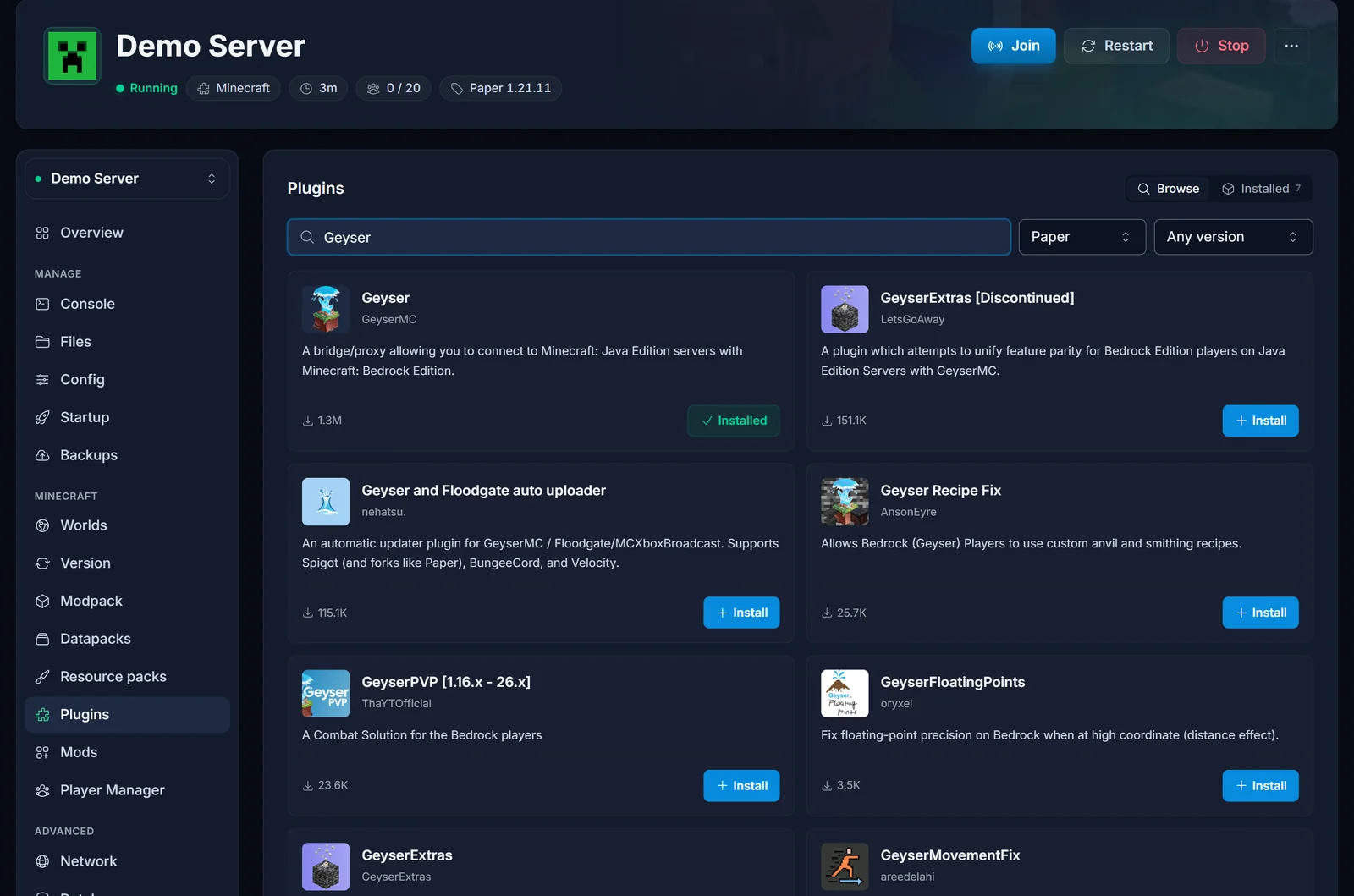Click the Join button
The image size is (1354, 896).
pyautogui.click(x=1013, y=46)
